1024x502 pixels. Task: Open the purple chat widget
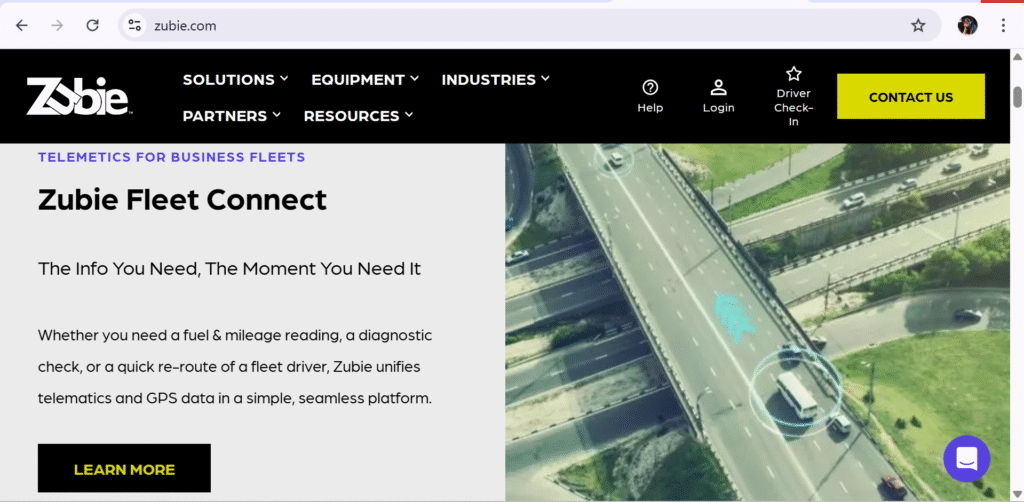967,458
